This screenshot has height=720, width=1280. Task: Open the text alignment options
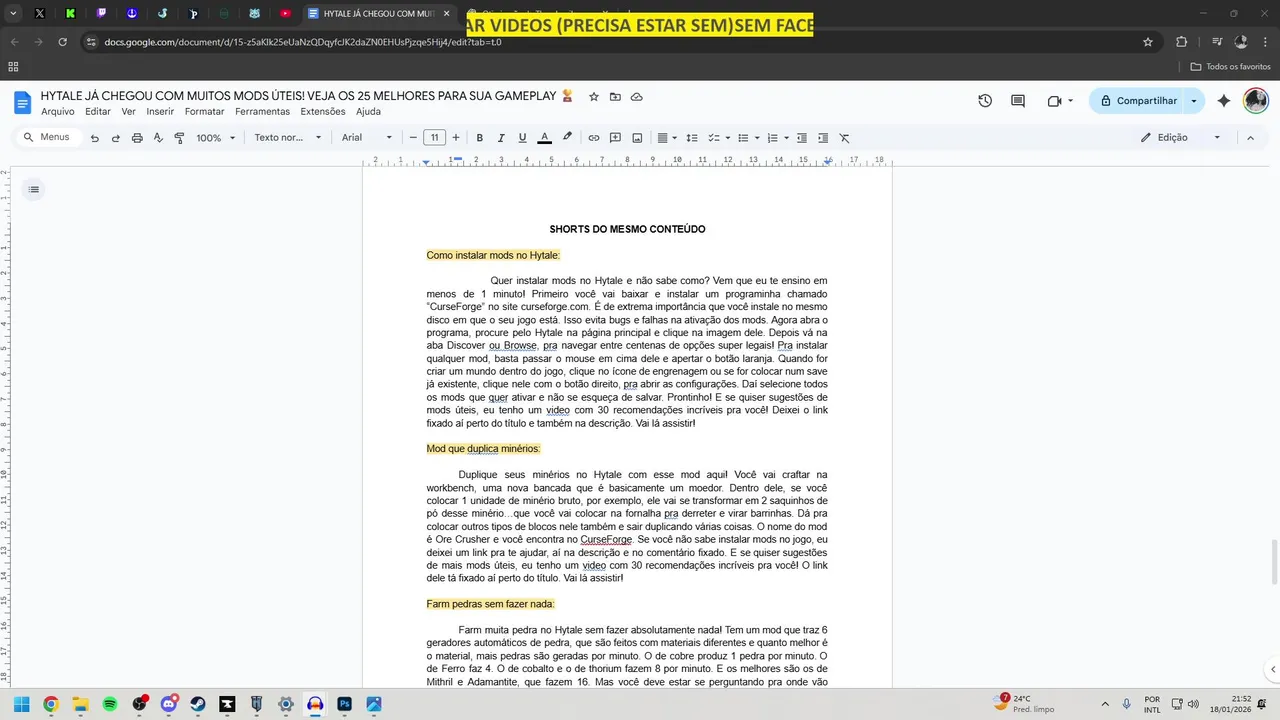pos(666,138)
